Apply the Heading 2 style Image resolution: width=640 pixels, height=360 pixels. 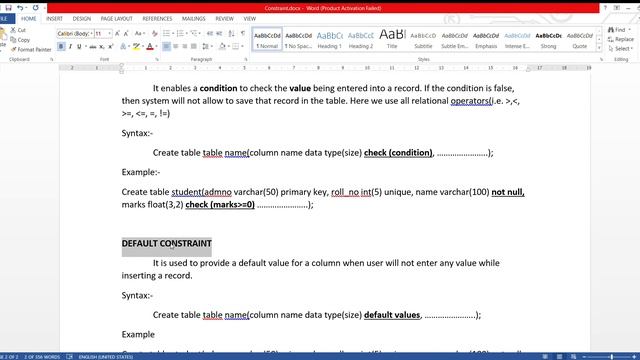361,40
